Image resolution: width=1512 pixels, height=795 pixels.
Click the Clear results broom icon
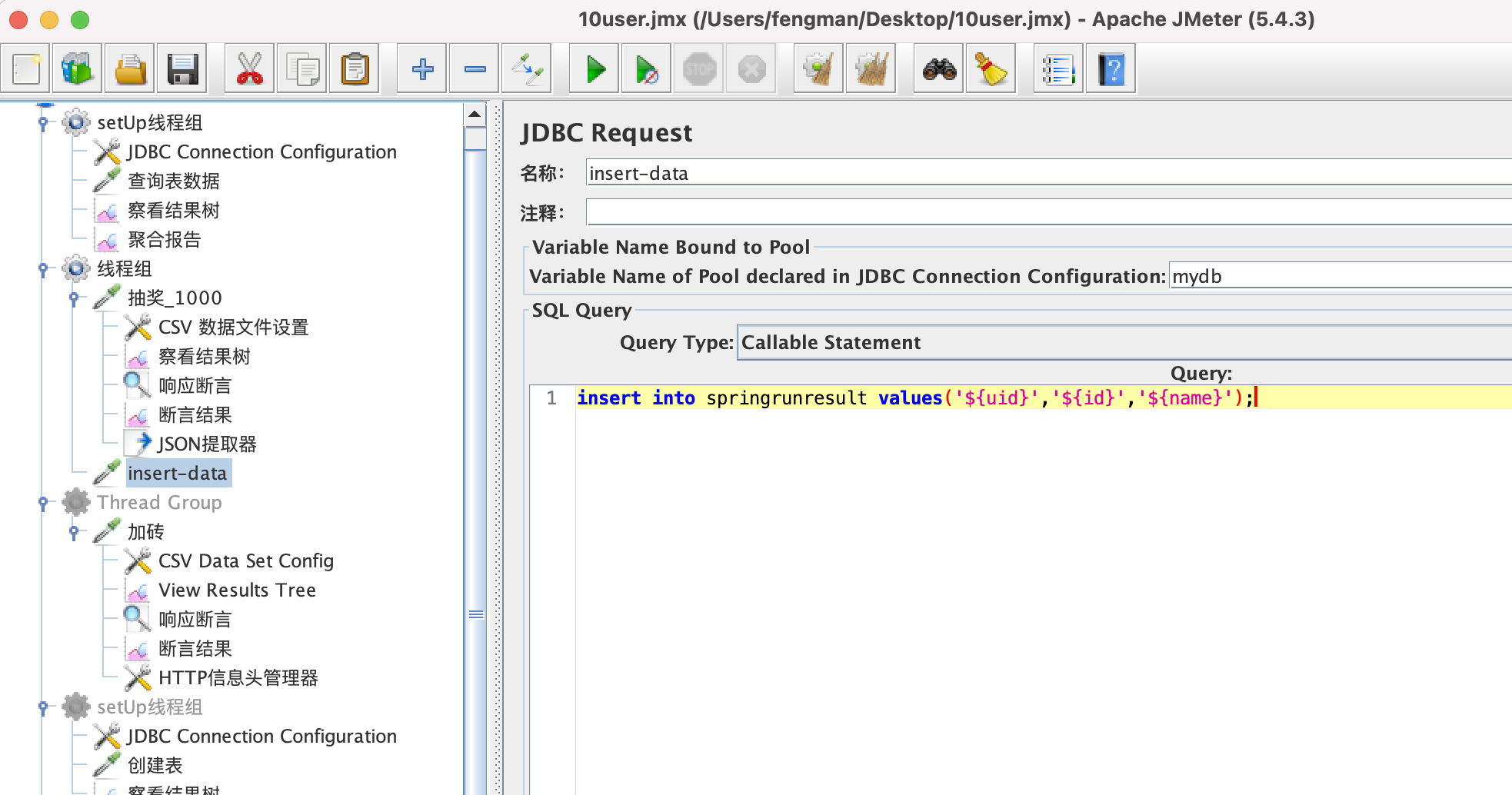point(819,69)
